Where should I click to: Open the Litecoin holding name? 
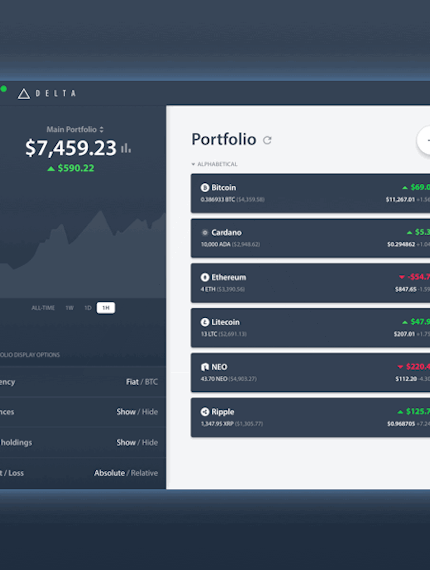(226, 322)
